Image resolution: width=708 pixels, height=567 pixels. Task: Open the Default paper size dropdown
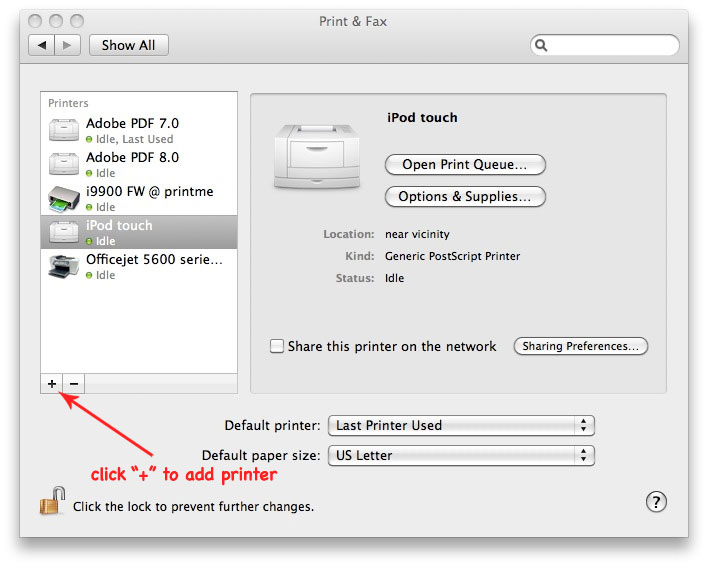pyautogui.click(x=461, y=455)
